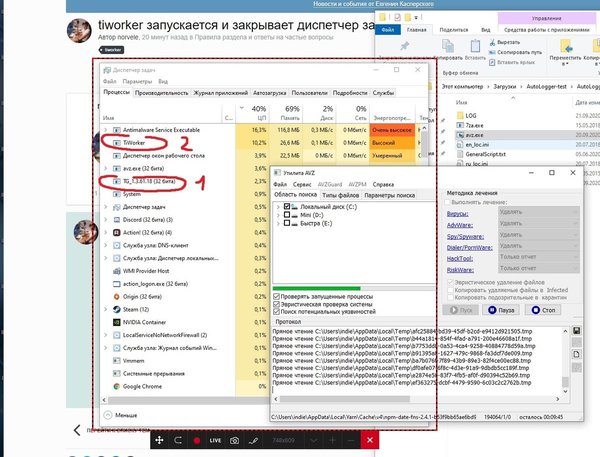
Task: Click the move-selection arrows icon in capture toolbar
Action: 160,440
